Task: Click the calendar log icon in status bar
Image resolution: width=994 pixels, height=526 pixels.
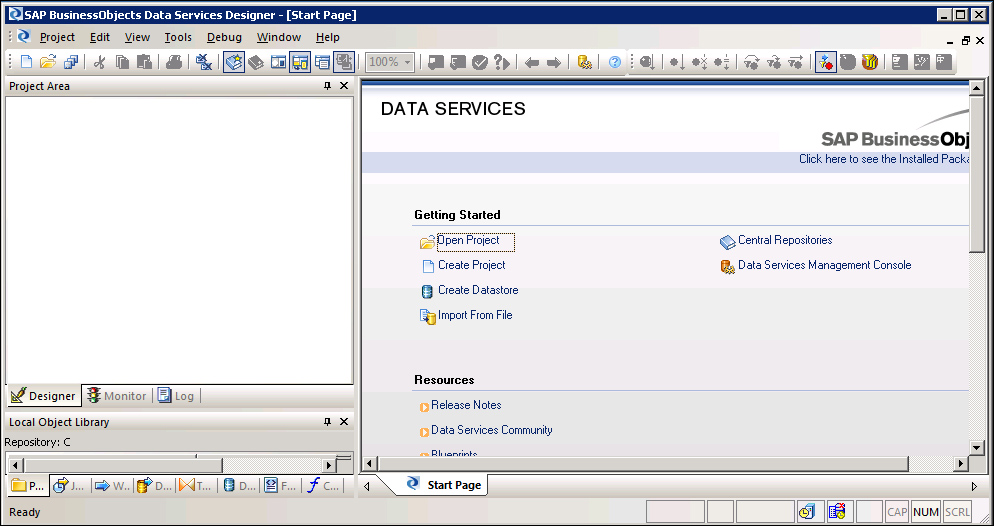Action: coord(839,511)
